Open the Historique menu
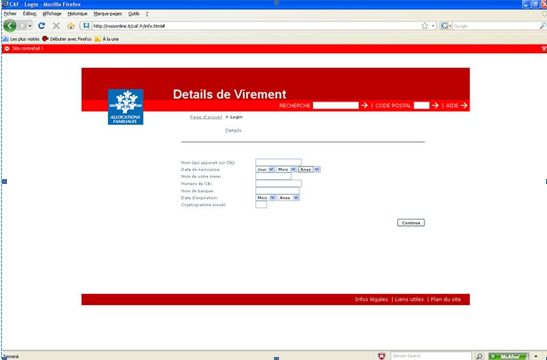This screenshot has width=547, height=360. coord(77,14)
